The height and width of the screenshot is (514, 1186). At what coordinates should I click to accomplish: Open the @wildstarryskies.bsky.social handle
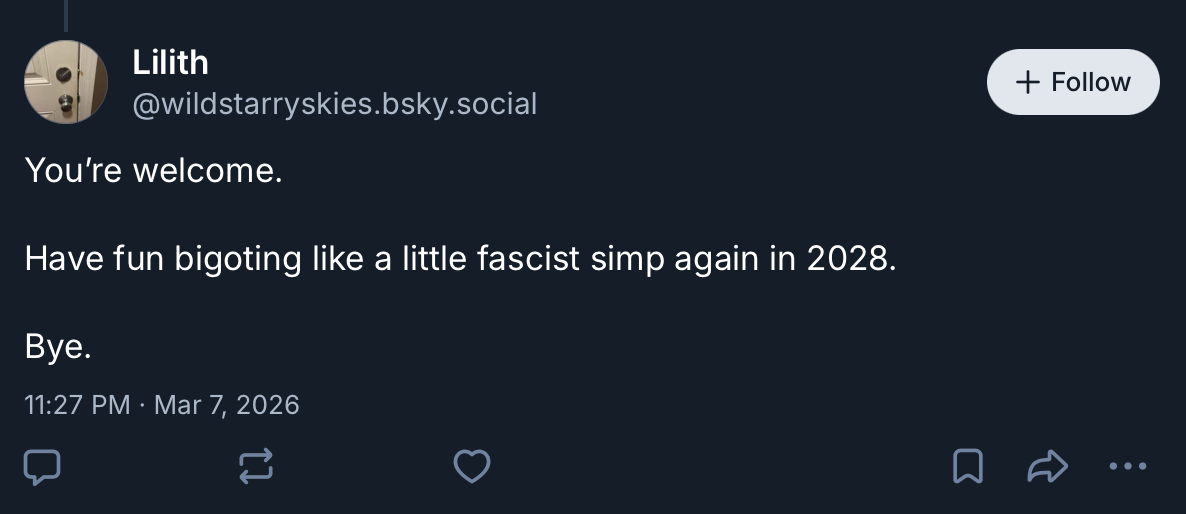tap(334, 103)
